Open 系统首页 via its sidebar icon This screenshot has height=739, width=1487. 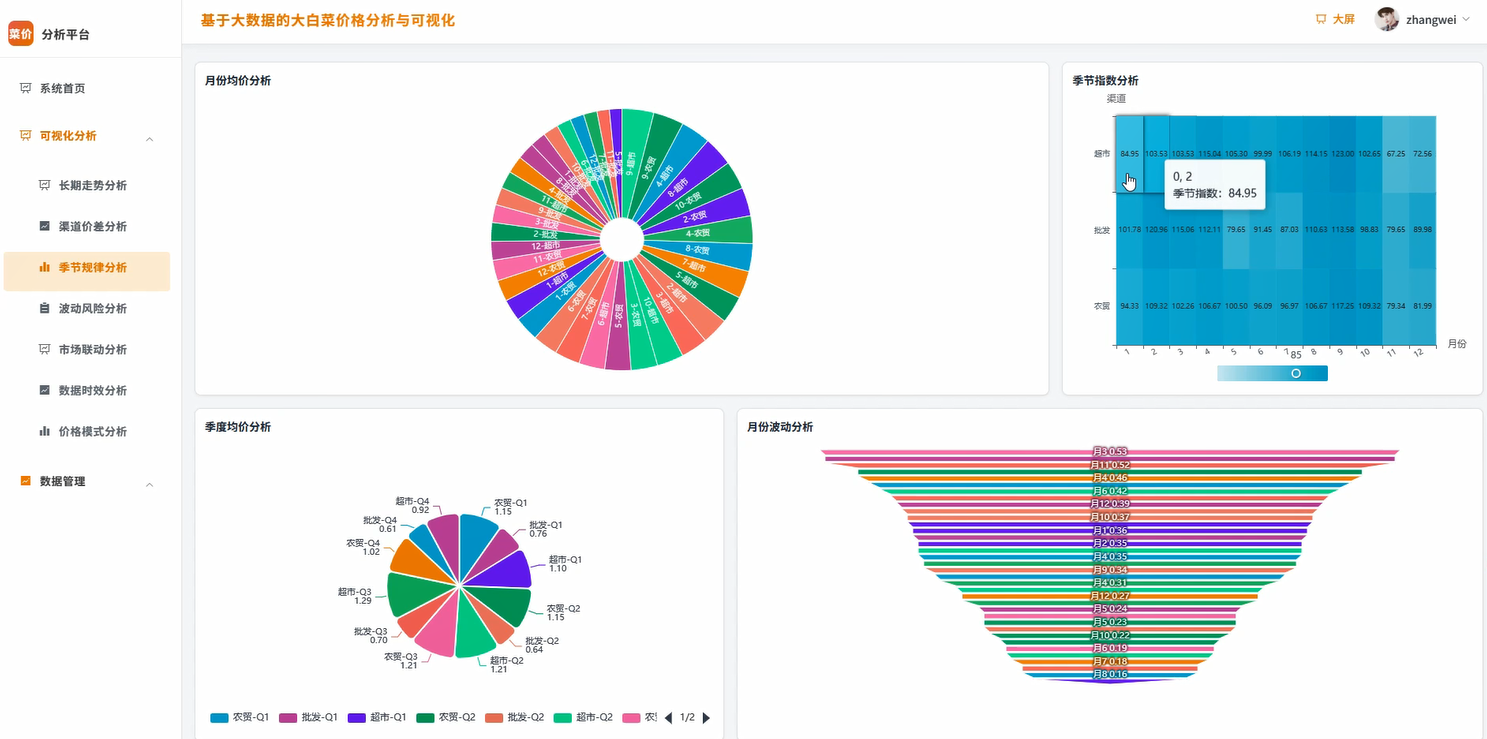tap(26, 88)
